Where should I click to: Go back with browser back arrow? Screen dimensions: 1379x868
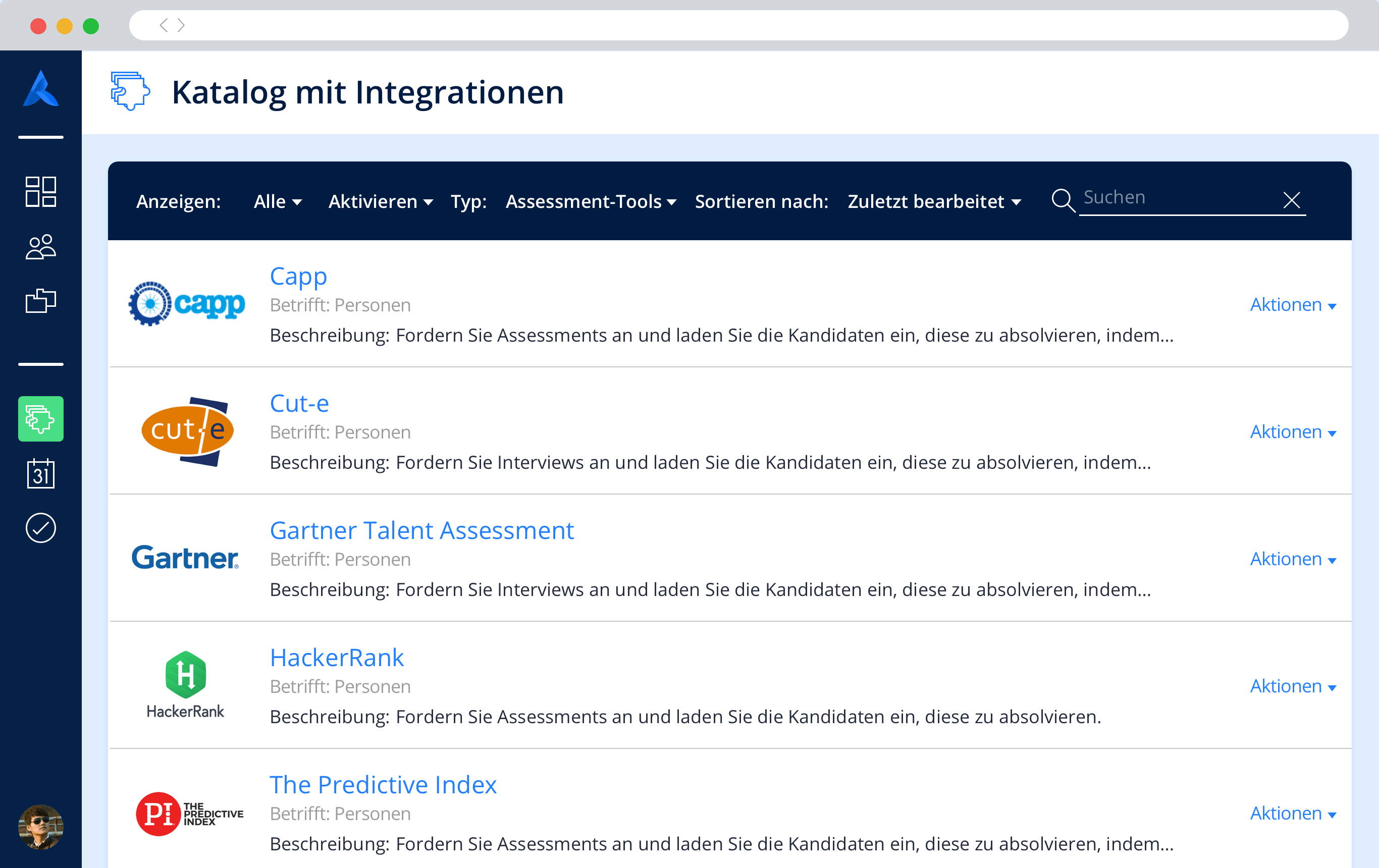click(164, 25)
